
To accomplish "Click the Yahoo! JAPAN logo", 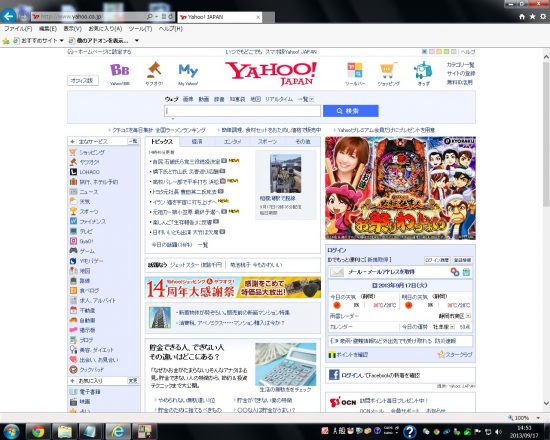I will tap(271, 73).
